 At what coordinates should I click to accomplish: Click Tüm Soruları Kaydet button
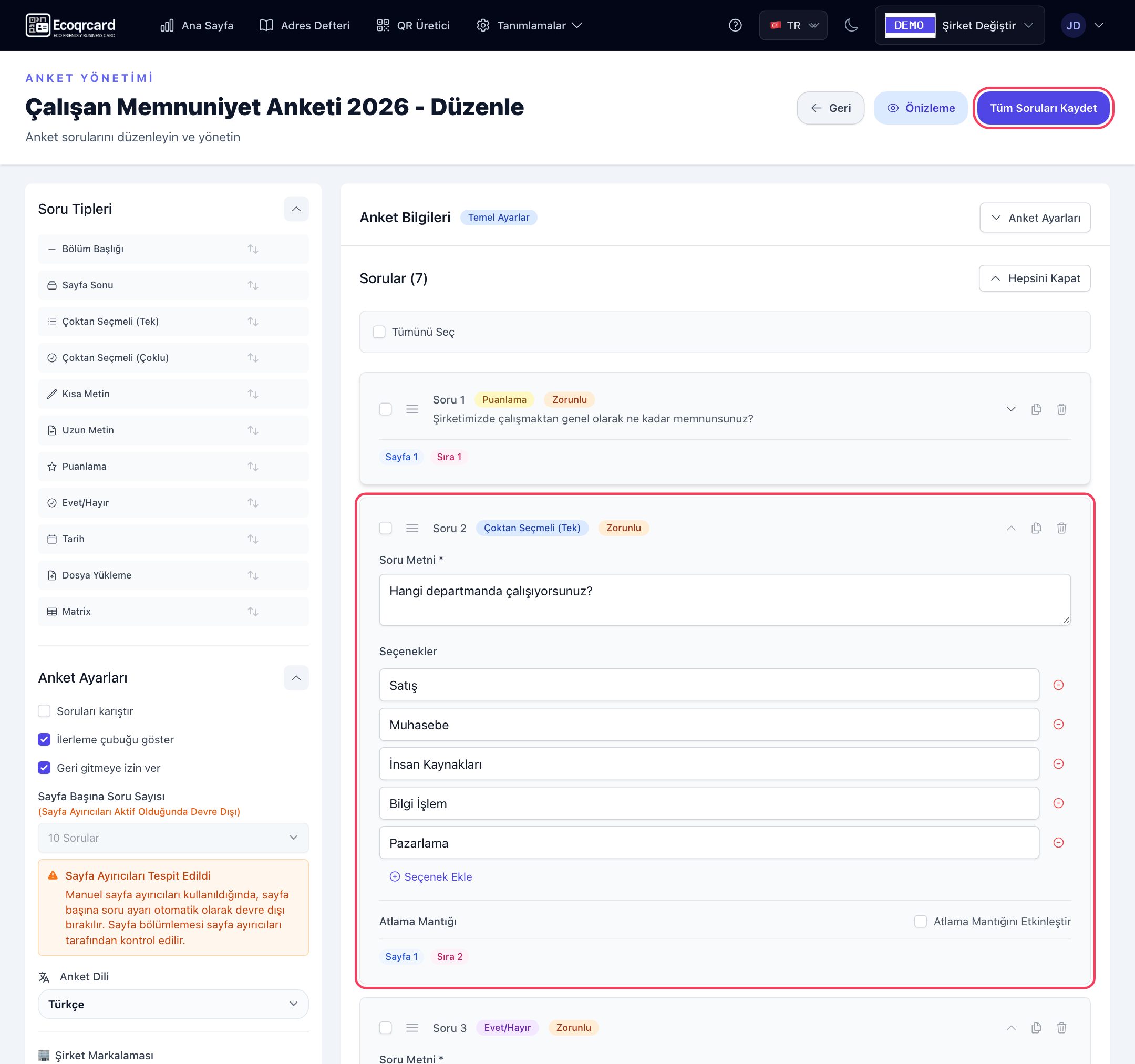point(1043,108)
